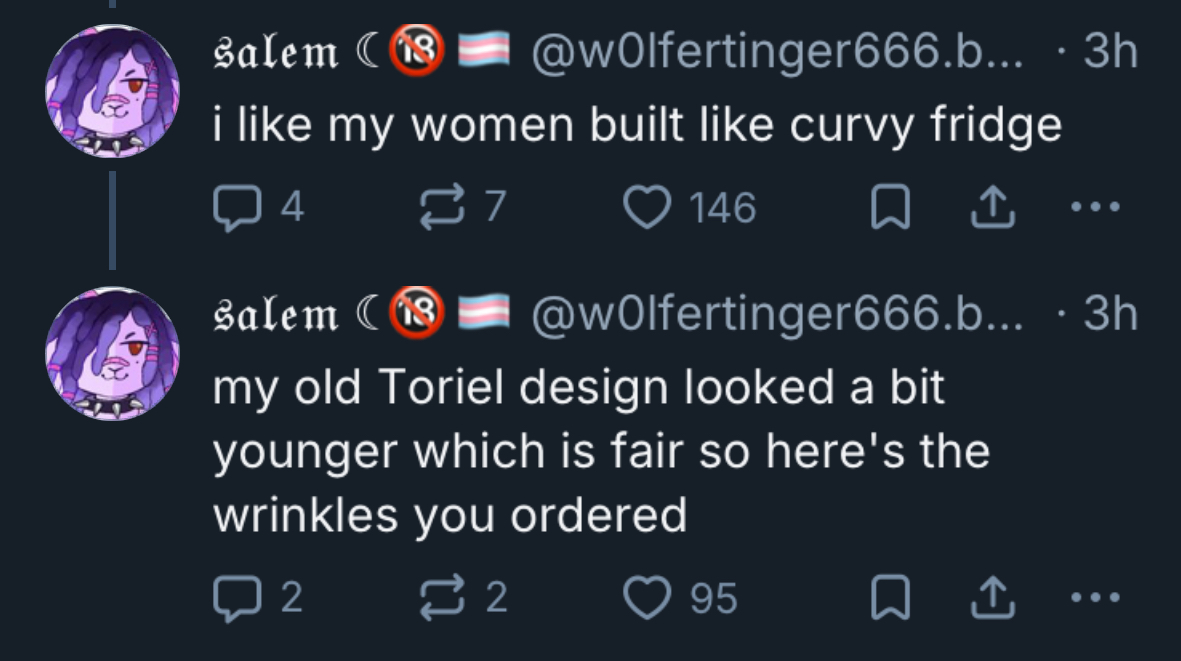Image resolution: width=1181 pixels, height=661 pixels.
Task: Open the 3h timestamp of the "curvy fridge" post
Action: (1110, 53)
